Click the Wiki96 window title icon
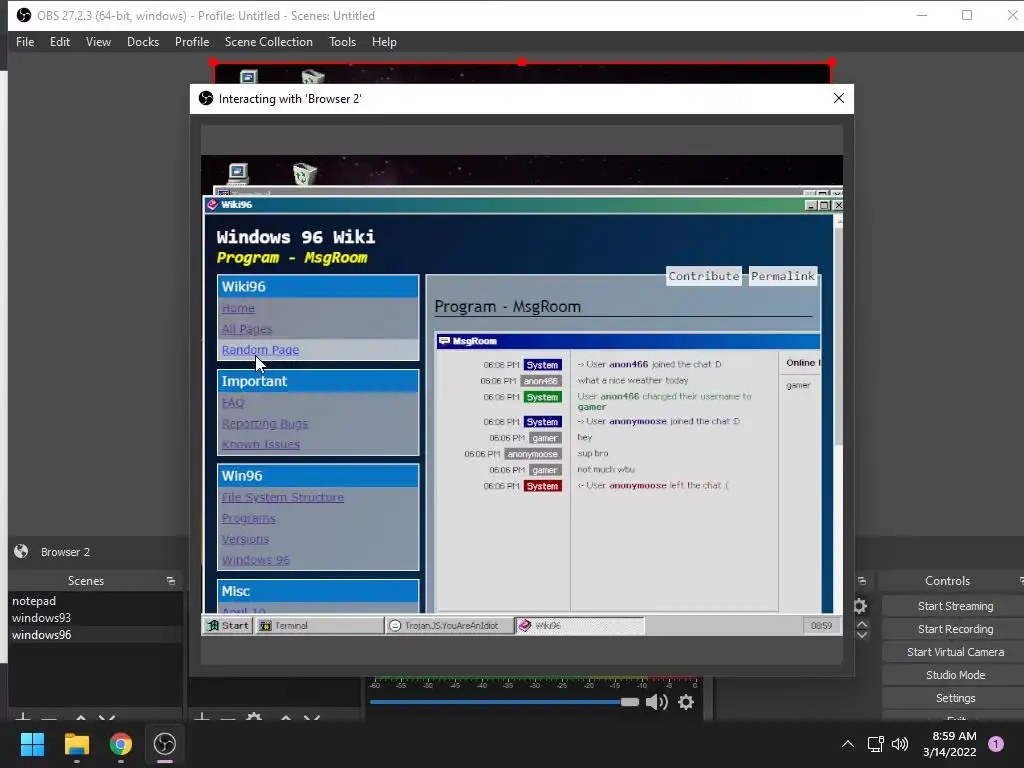Screen dimensions: 1024x768 212,204
